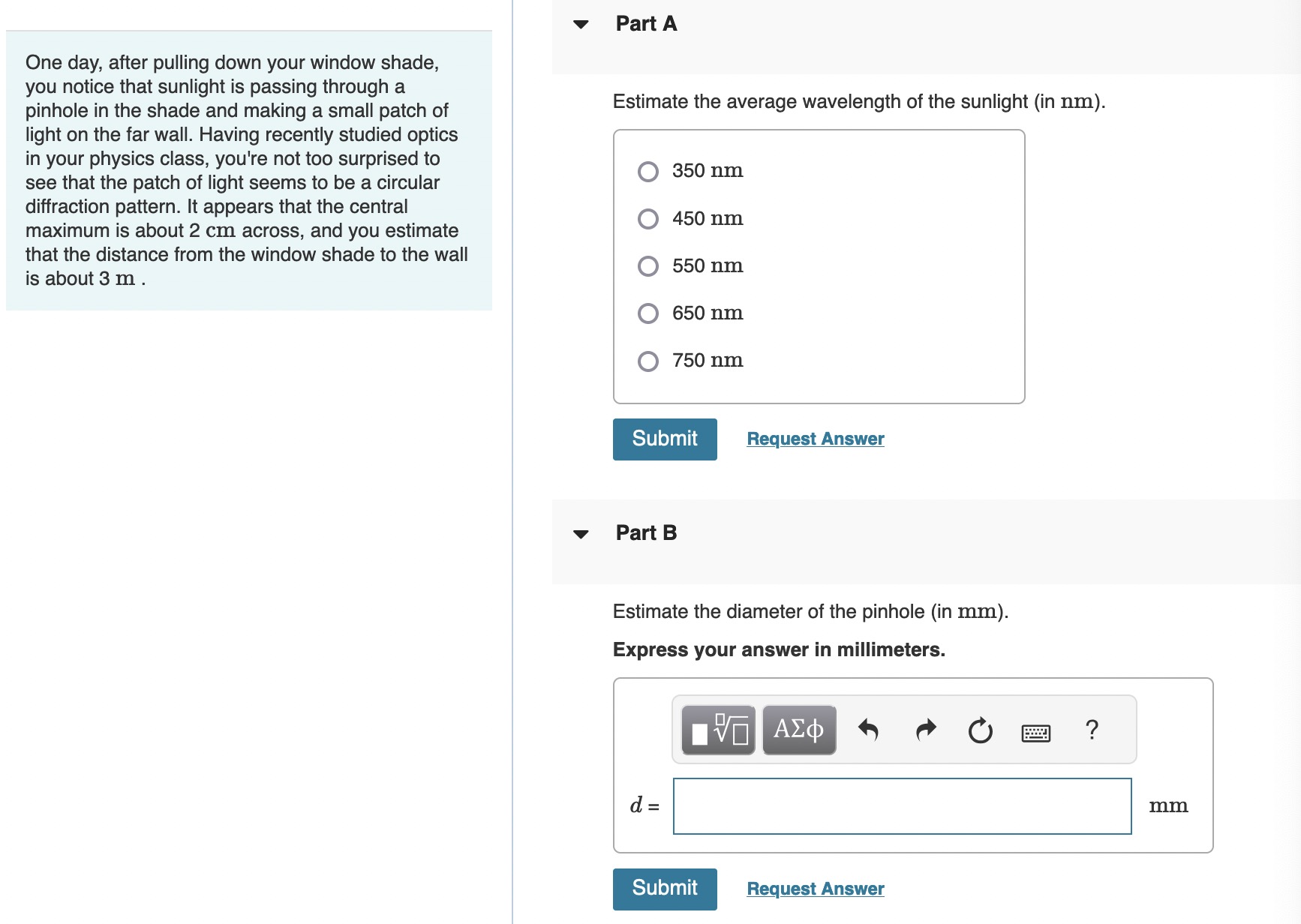Request Answer for Part A
Screen dimensions: 1301x924
click(x=816, y=439)
